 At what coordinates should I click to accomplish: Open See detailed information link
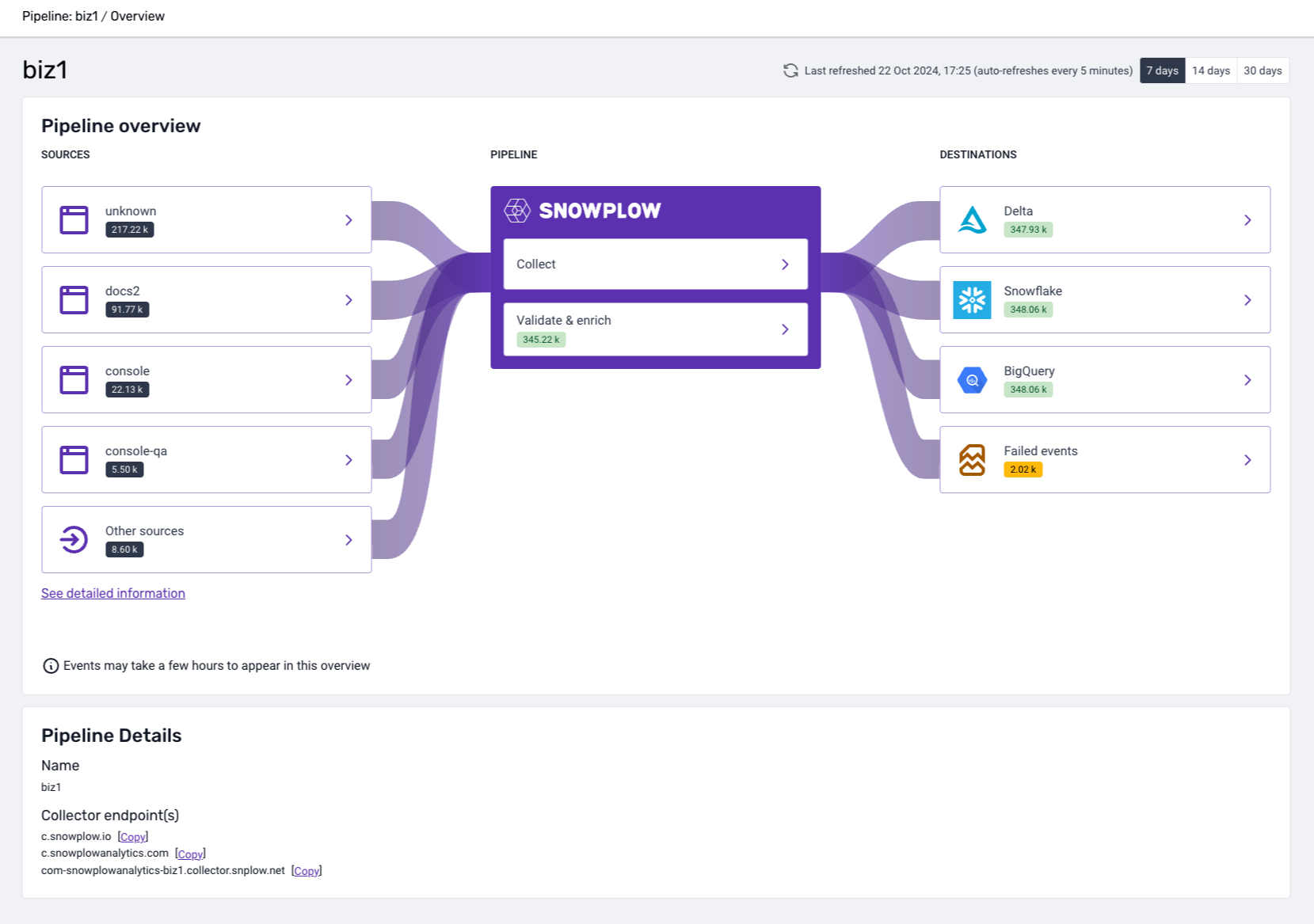click(113, 593)
